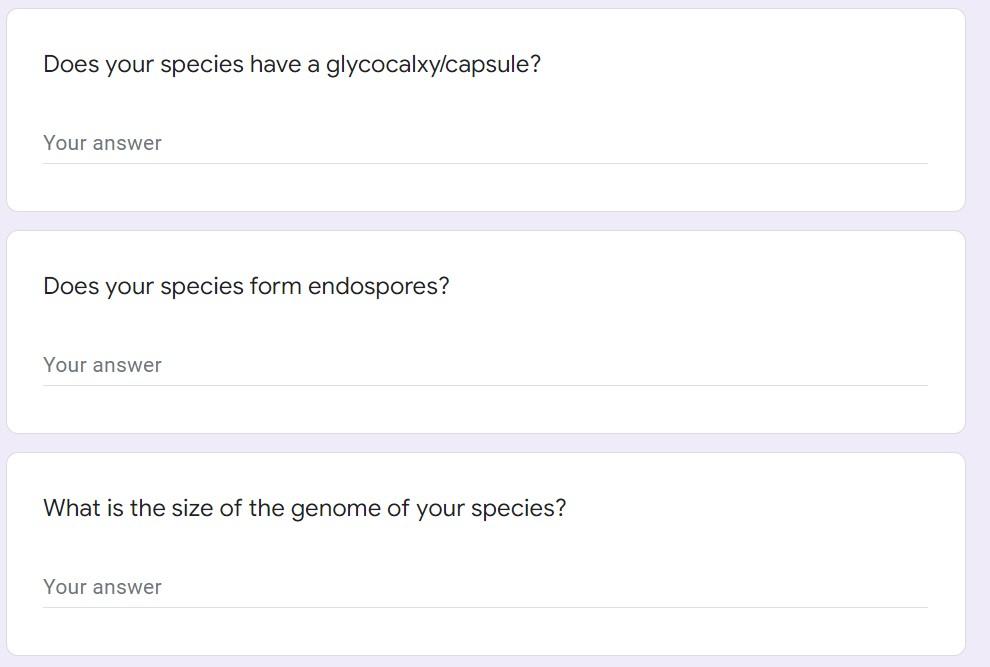The height and width of the screenshot is (667, 990).
Task: Click the "Does your species form endospores?" question text
Action: point(246,287)
